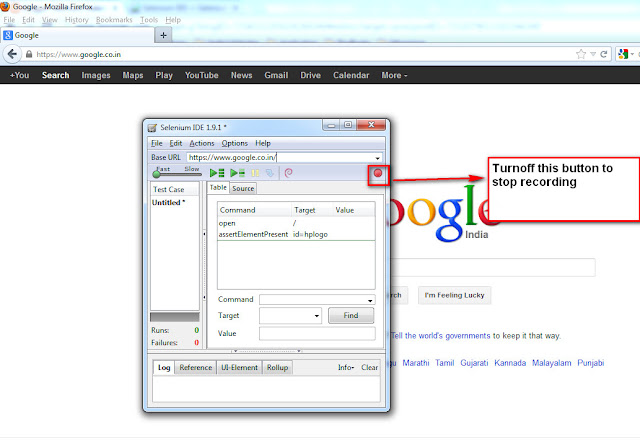This screenshot has width=640, height=442.
Task: Open the Malayalam language link
Action: pos(551,363)
